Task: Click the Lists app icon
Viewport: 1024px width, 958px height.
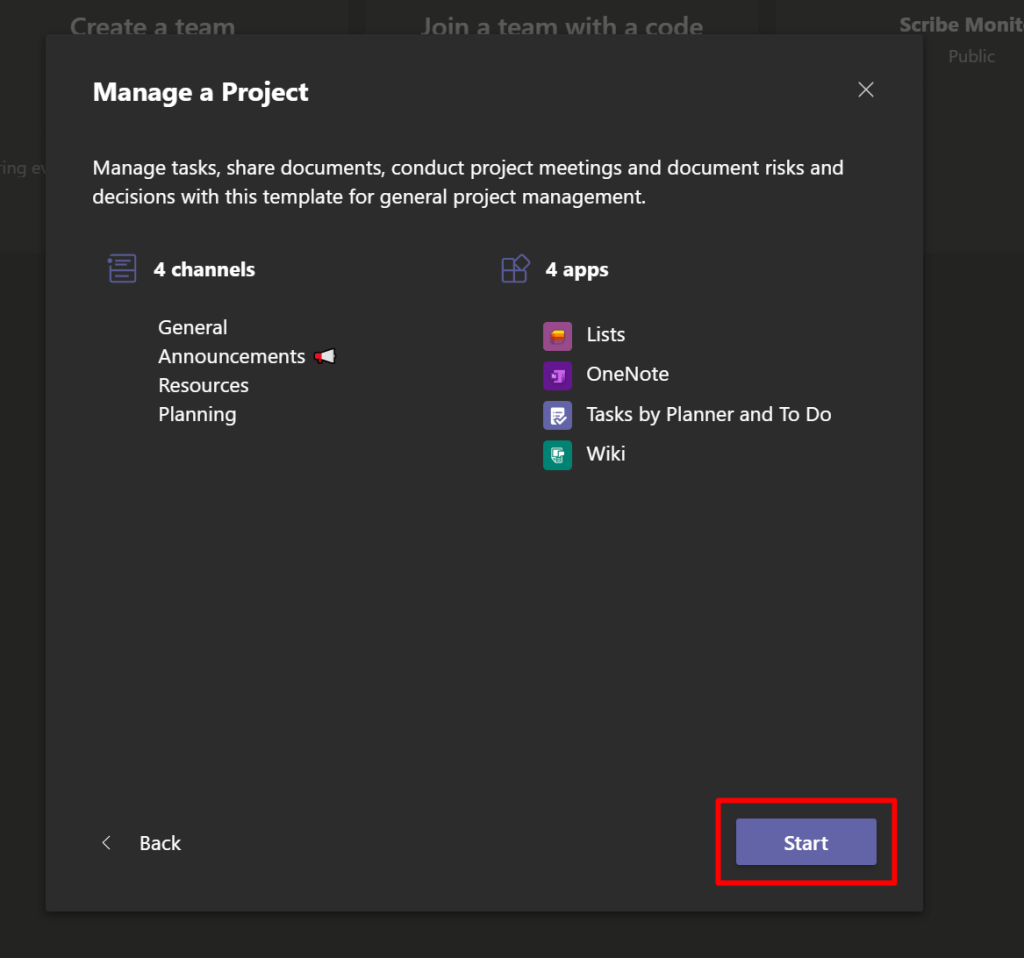Action: (557, 336)
